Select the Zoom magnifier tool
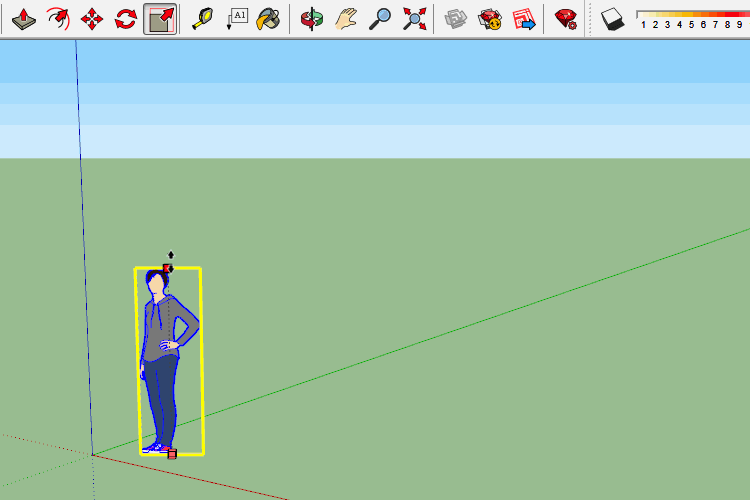The height and width of the screenshot is (500, 750). point(380,18)
